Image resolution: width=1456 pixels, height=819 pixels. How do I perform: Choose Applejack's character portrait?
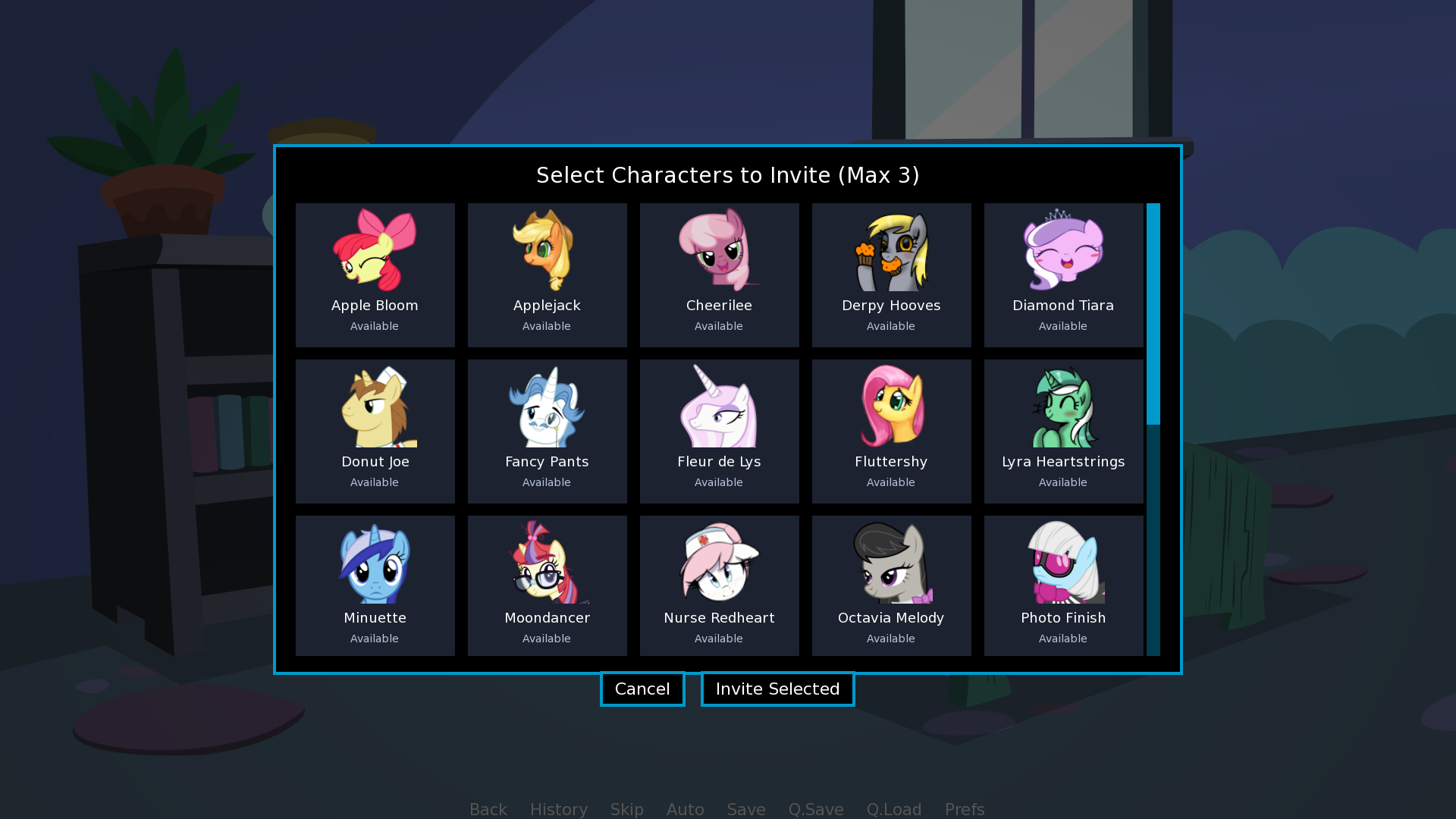click(x=547, y=249)
